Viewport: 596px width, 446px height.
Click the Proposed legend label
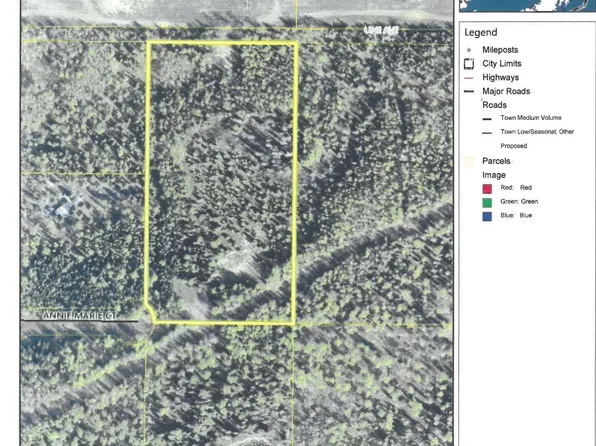514,146
